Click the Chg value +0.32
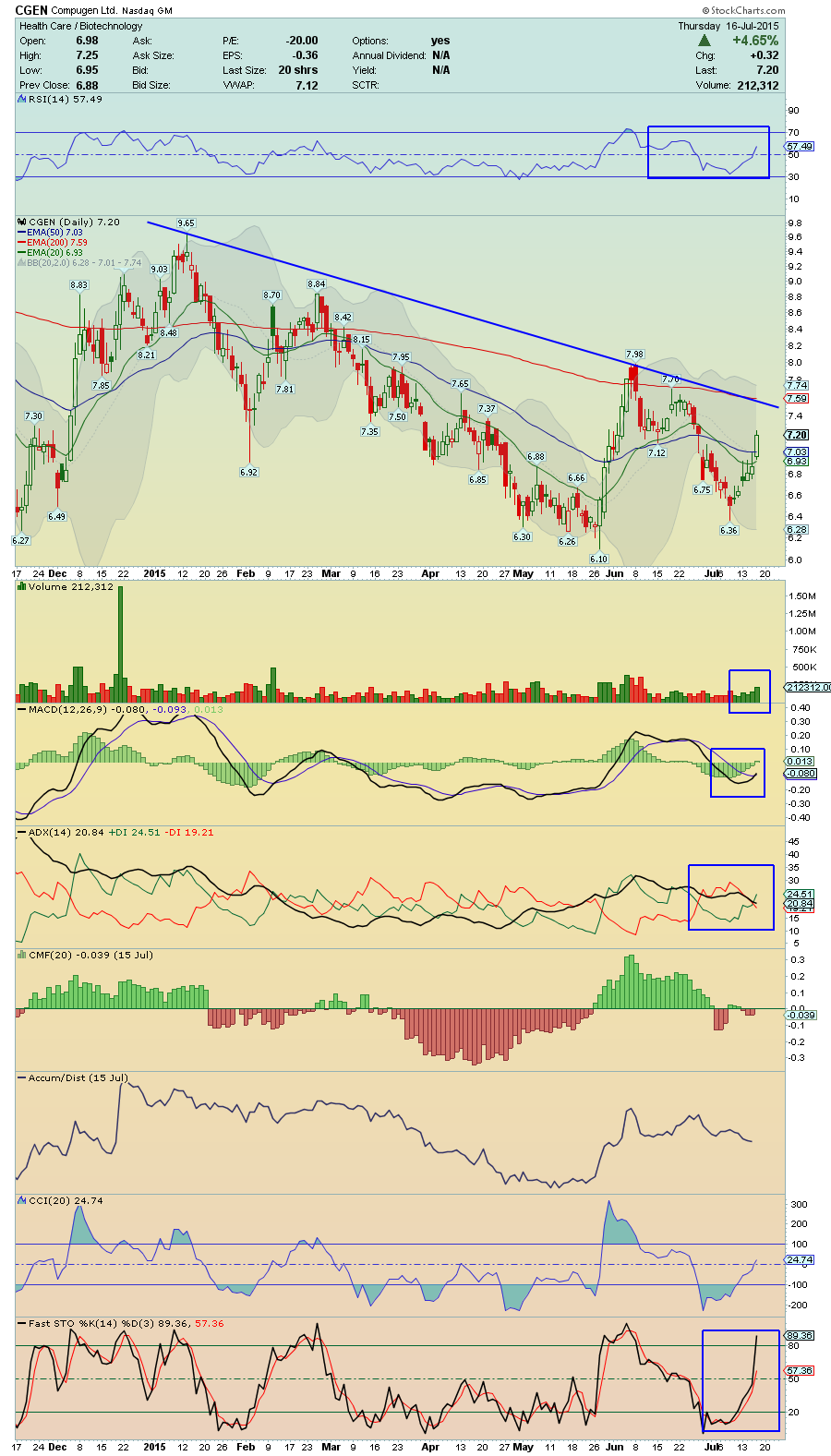 click(764, 55)
